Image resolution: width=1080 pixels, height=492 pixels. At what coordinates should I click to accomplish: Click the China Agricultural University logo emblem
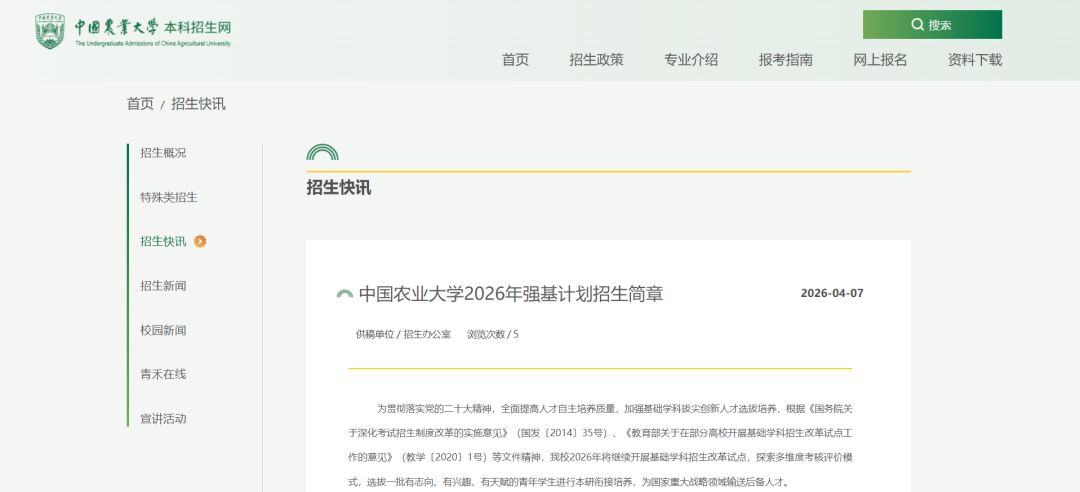[x=50, y=32]
